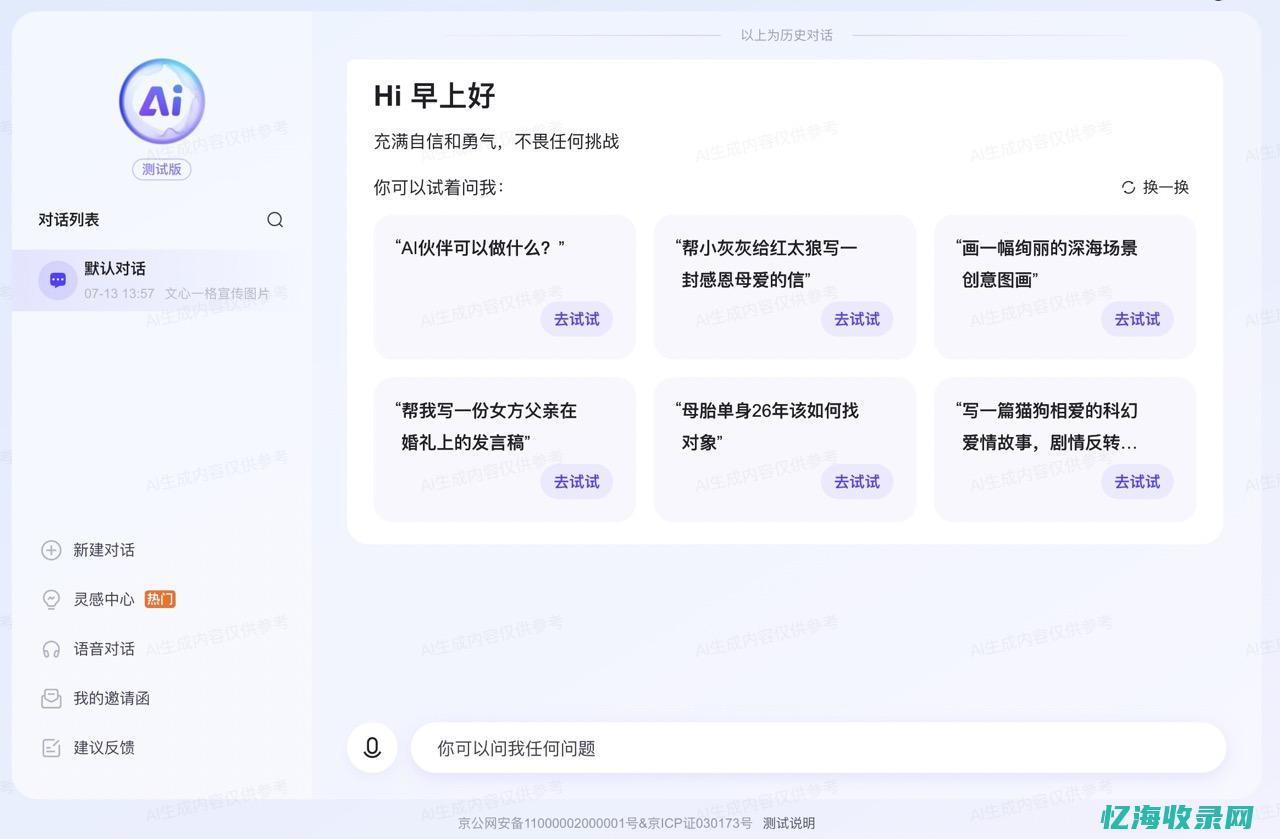The image size is (1280, 839).
Task: Click the 文心一格宣传图片 preview text
Action: (218, 293)
